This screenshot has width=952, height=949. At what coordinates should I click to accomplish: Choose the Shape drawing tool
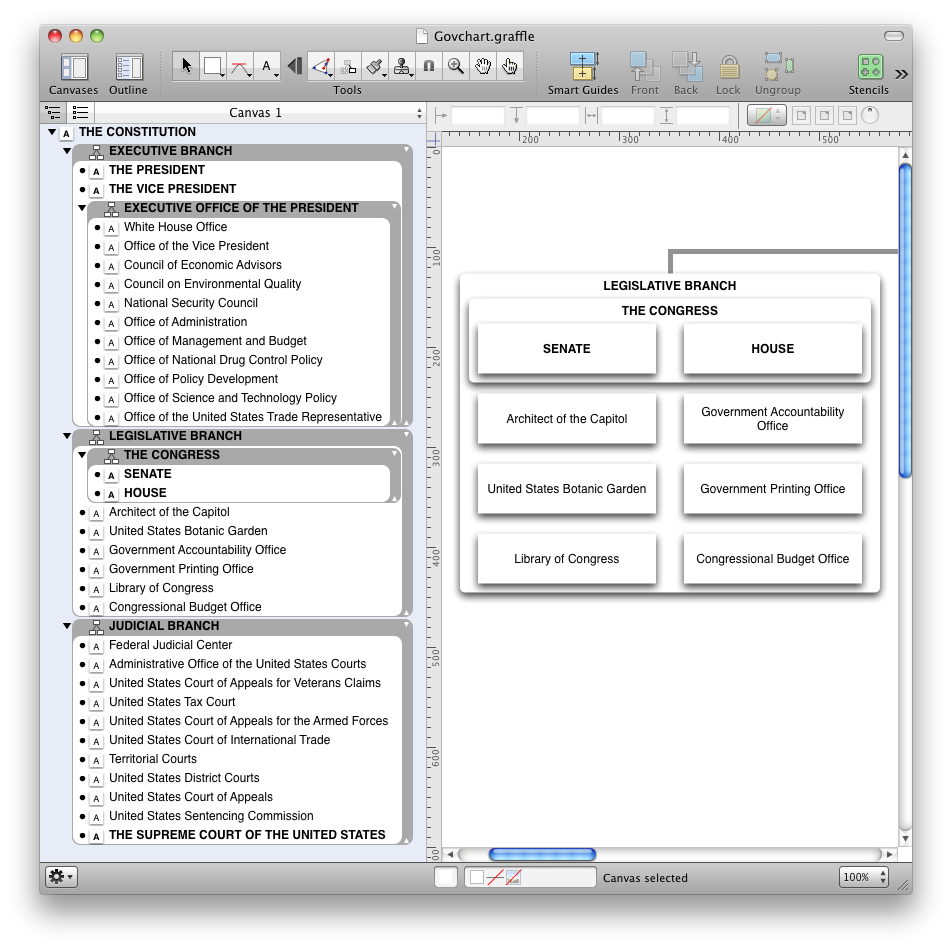pos(212,66)
